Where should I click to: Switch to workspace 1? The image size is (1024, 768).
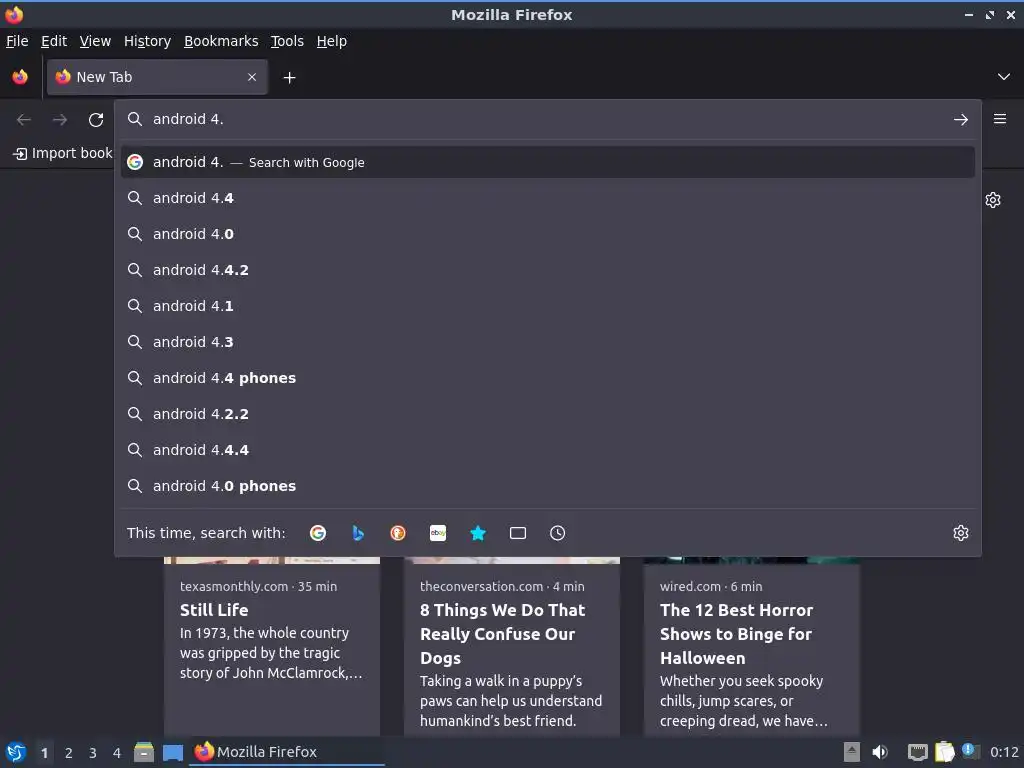tap(44, 753)
